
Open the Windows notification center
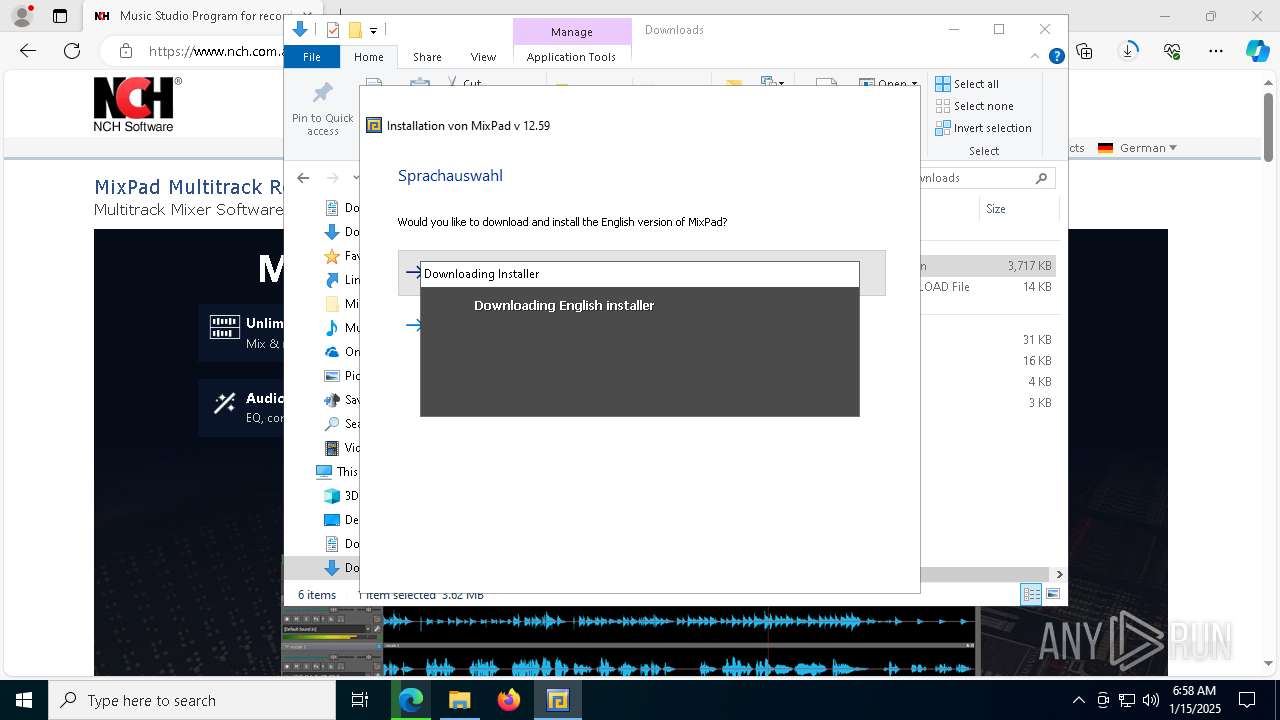(x=1247, y=700)
